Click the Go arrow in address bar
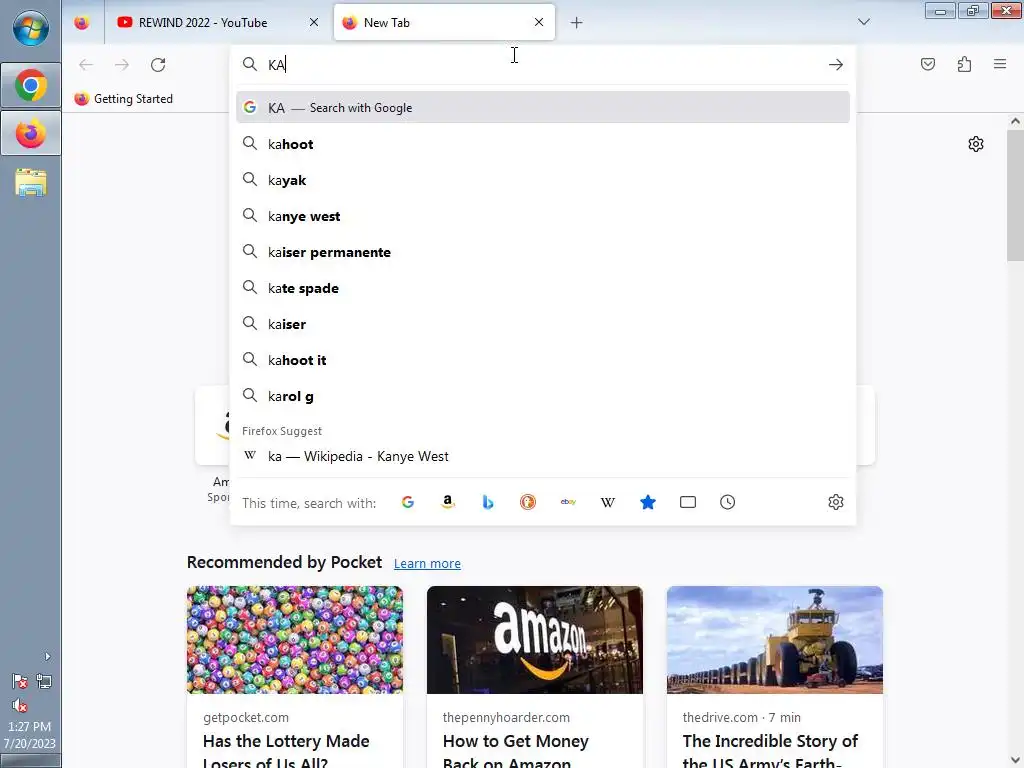The image size is (1024, 768). click(836, 65)
